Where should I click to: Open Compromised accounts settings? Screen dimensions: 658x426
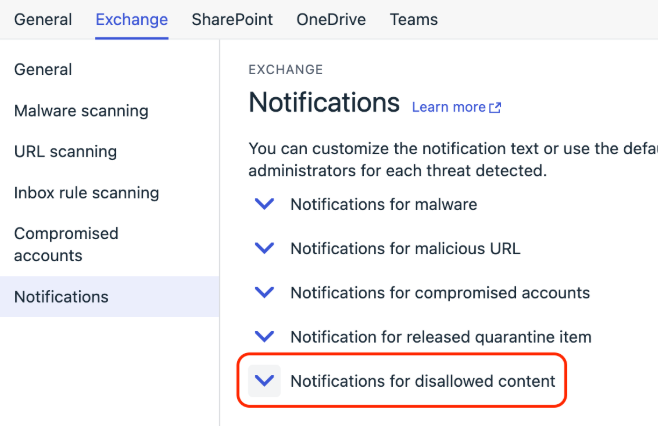click(x=66, y=244)
